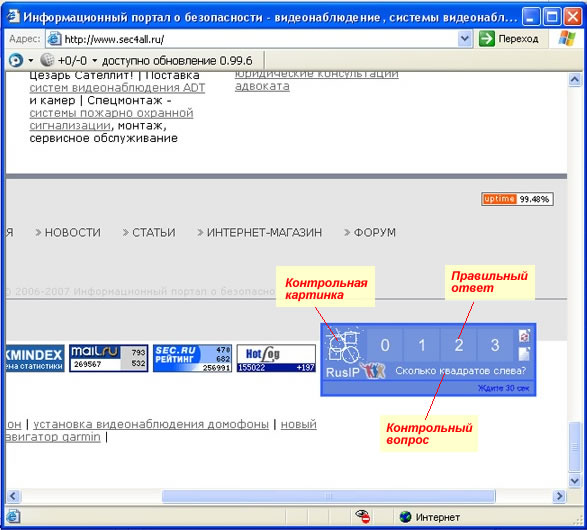
Task: Click vertical scrollbar down arrow
Action: [574, 480]
